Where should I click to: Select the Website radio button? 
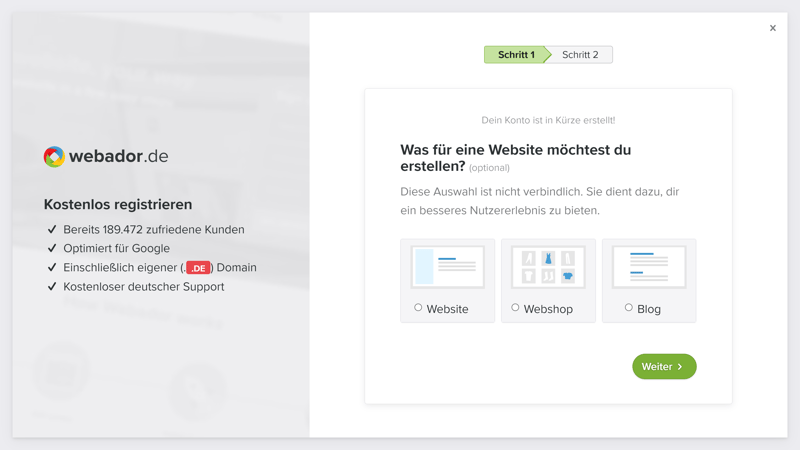point(418,308)
